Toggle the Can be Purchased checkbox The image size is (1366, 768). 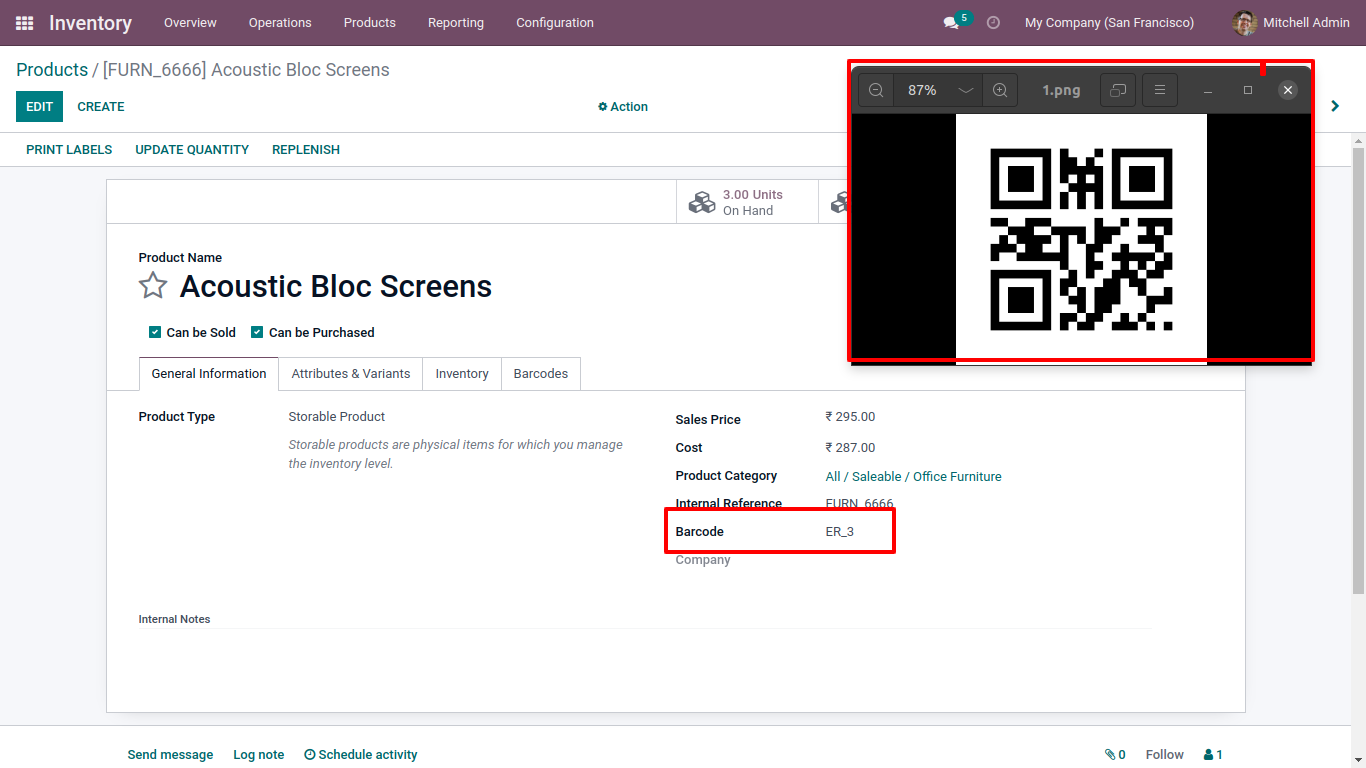pos(257,332)
